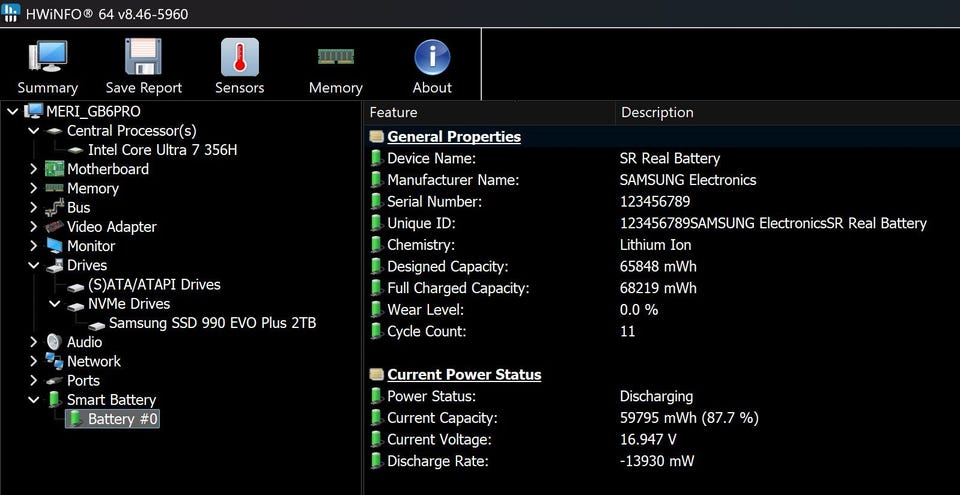This screenshot has width=960, height=495.
Task: Click the 59795 mWh (87.7 %) value
Action: coord(689,418)
